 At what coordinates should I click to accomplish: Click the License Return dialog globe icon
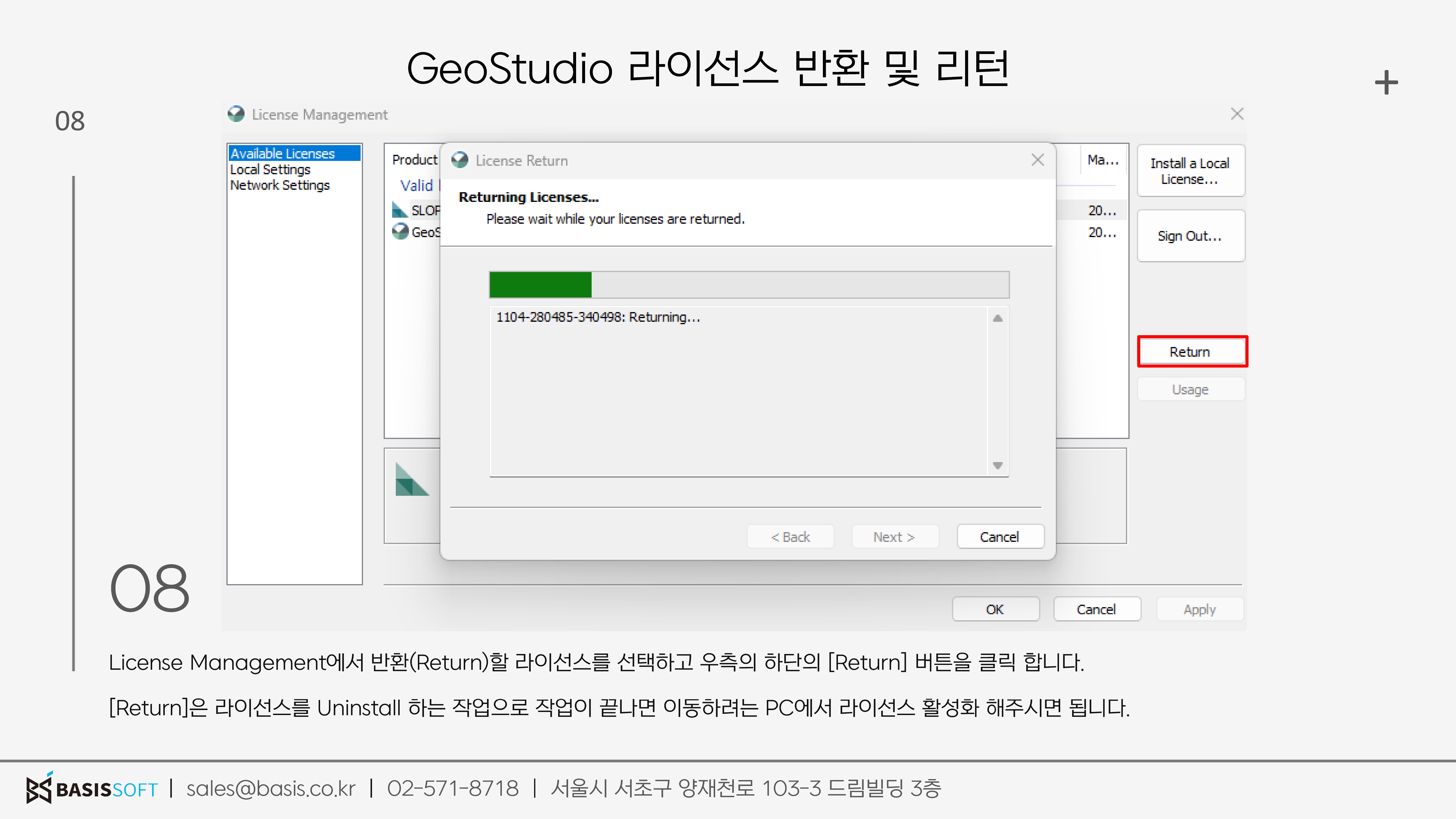[x=460, y=160]
